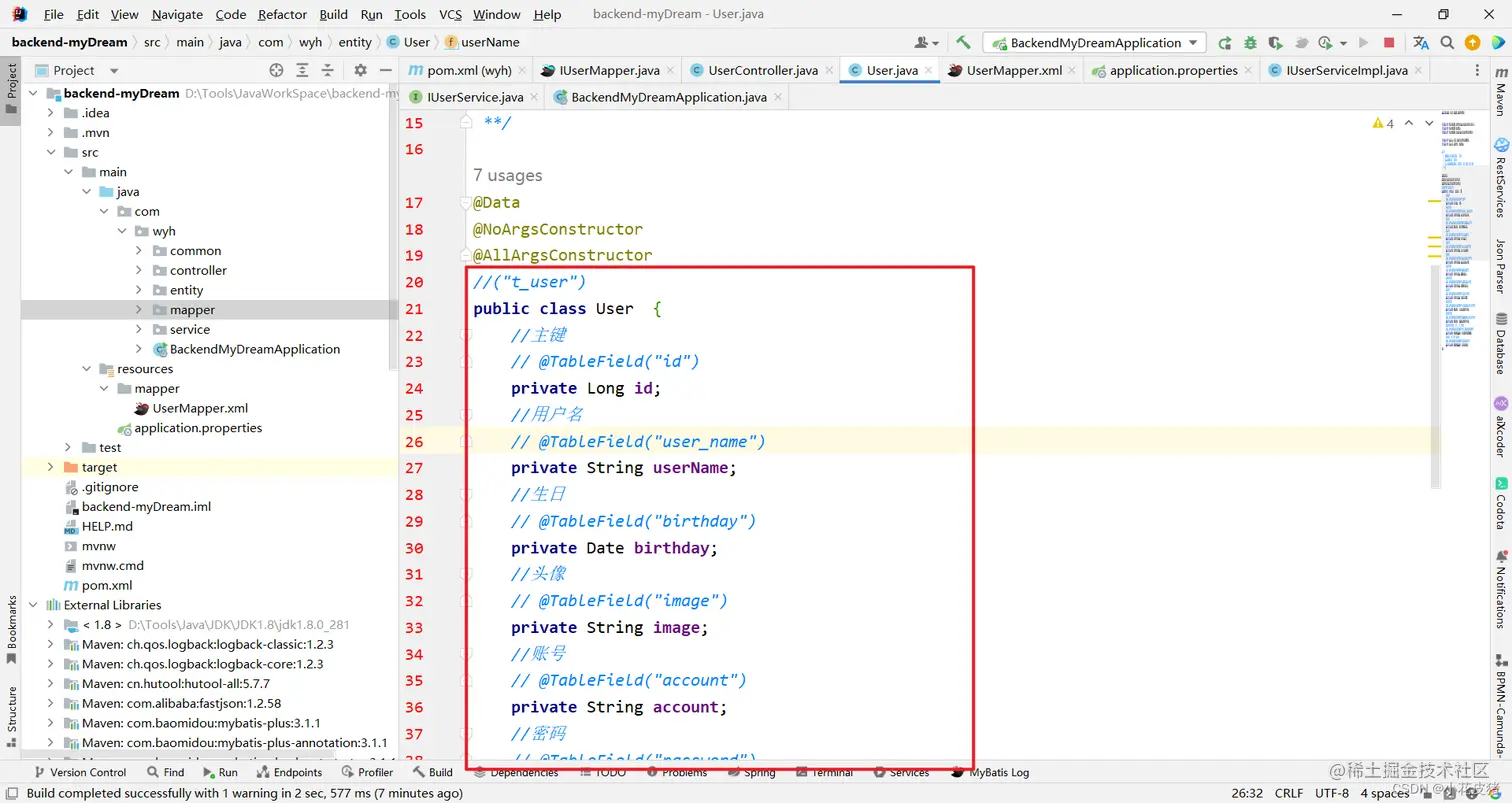Open the Json Parser side panel
This screenshot has width=1512, height=803.
tap(1500, 265)
